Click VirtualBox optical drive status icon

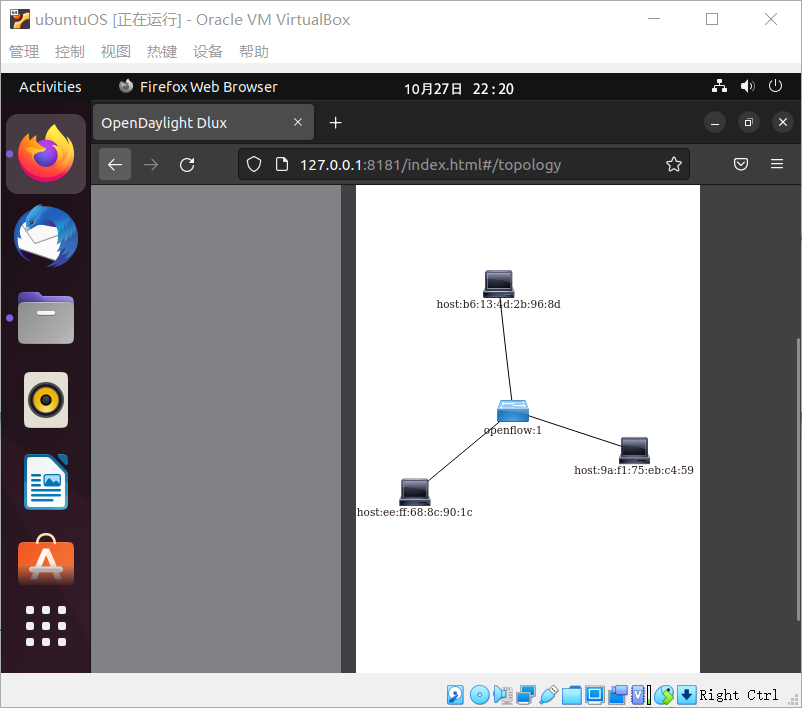[x=480, y=695]
